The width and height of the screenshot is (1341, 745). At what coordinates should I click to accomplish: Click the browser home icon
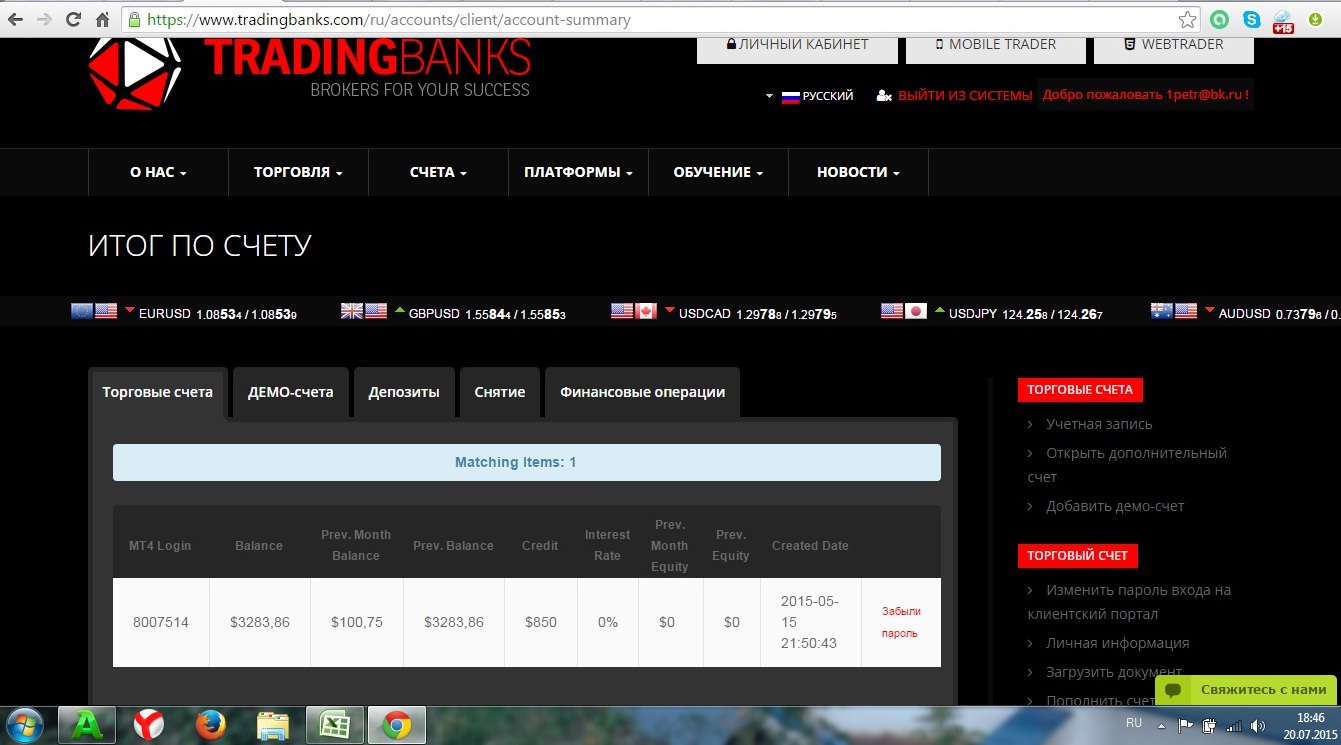tap(102, 19)
